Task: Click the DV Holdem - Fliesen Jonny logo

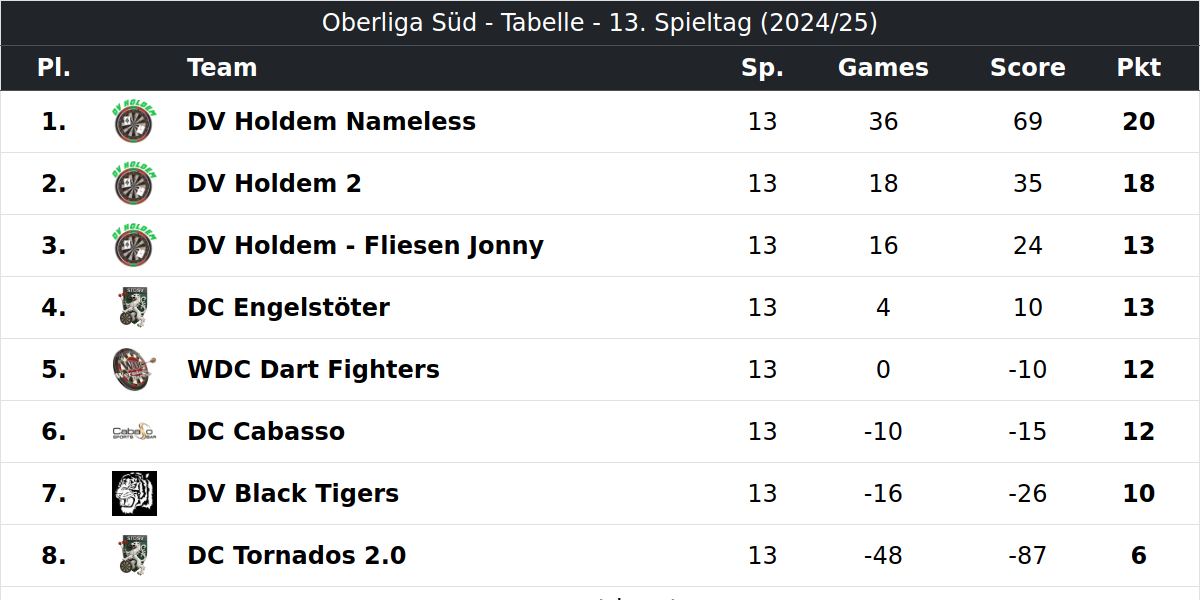Action: point(134,246)
